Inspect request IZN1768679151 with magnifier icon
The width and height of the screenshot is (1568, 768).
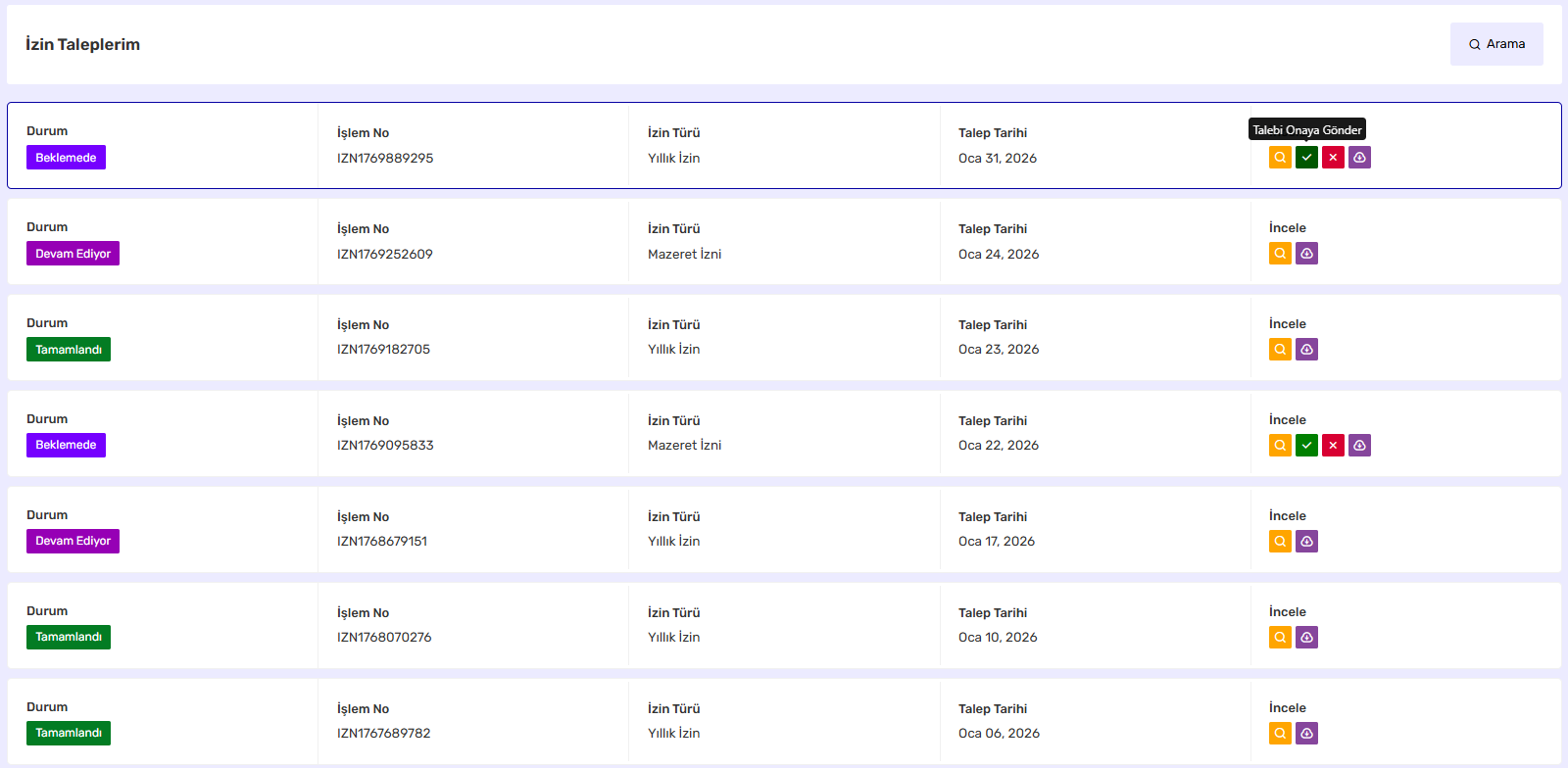(1280, 542)
